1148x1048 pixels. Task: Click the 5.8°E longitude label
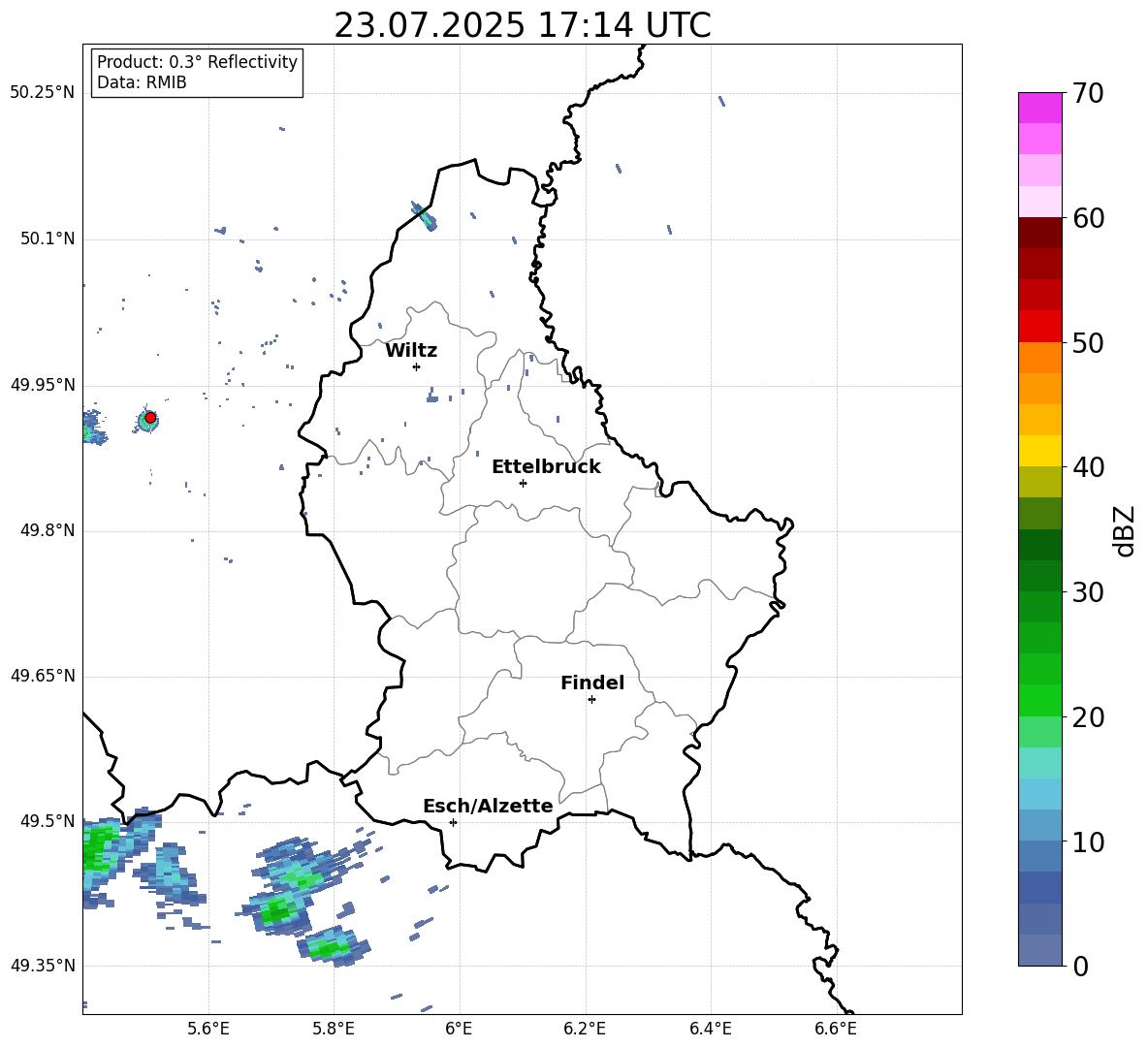334,1029
